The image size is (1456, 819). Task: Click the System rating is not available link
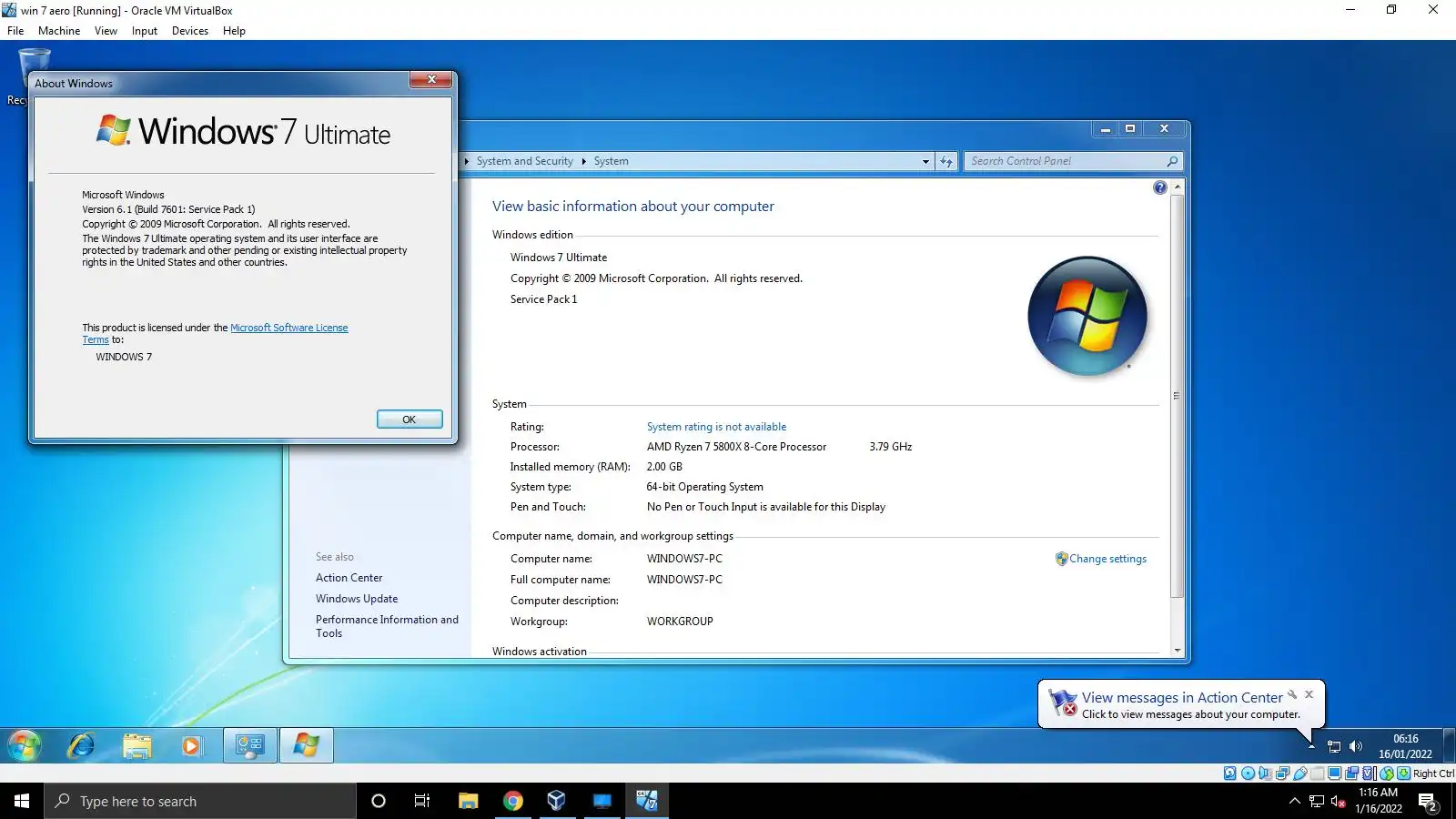click(716, 427)
